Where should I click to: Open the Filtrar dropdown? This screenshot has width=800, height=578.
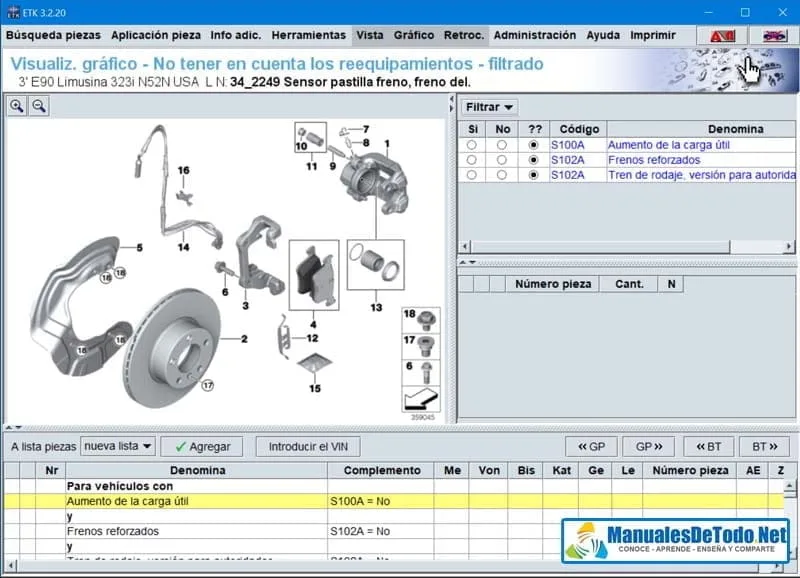tap(488, 107)
